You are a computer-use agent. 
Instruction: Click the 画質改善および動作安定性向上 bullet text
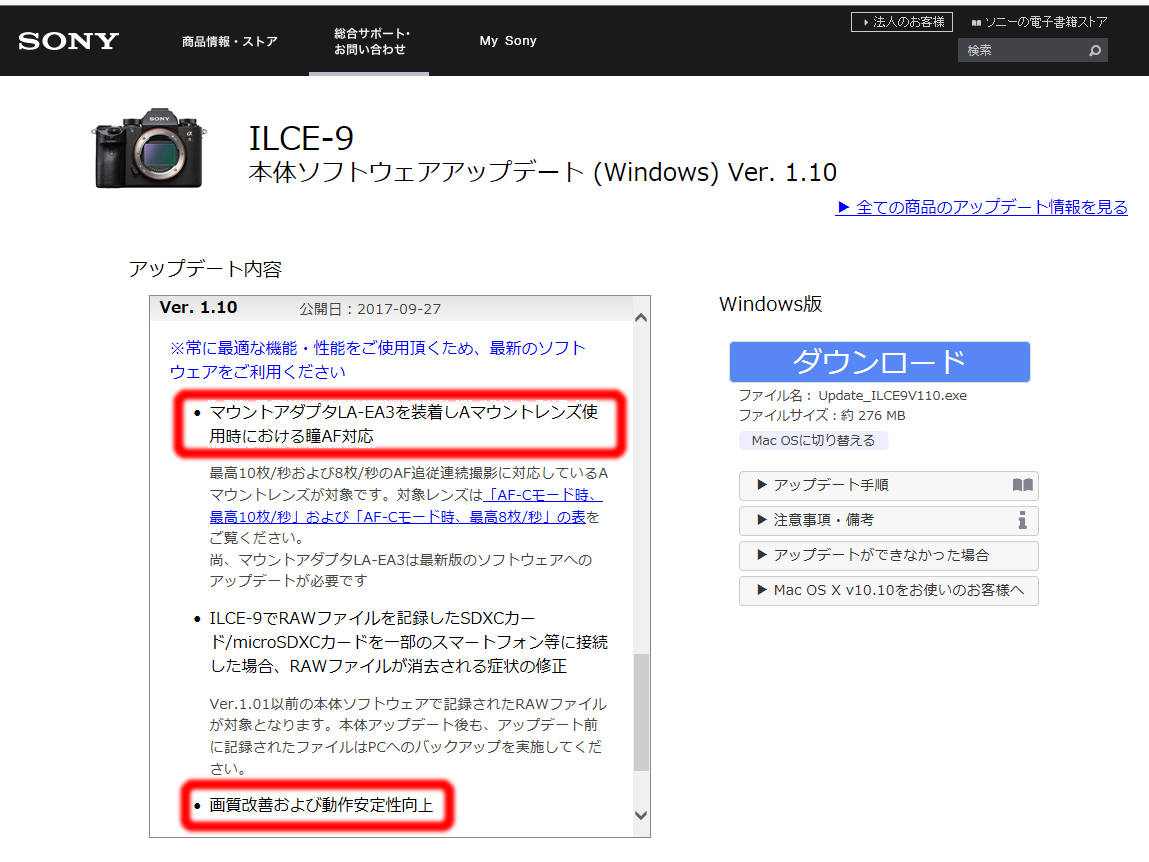point(321,805)
